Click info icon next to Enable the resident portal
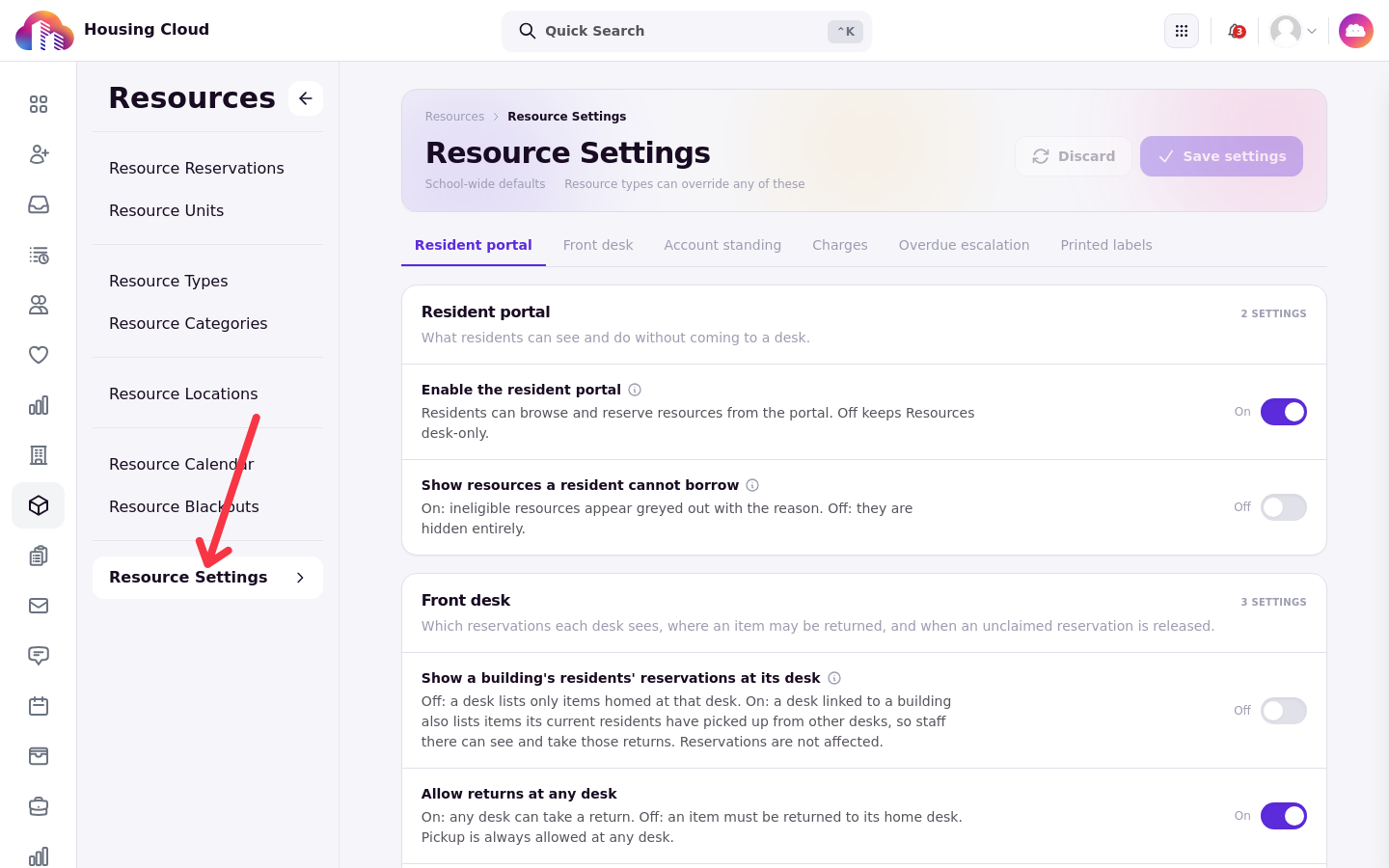Viewport: 1389px width, 868px height. (x=635, y=390)
